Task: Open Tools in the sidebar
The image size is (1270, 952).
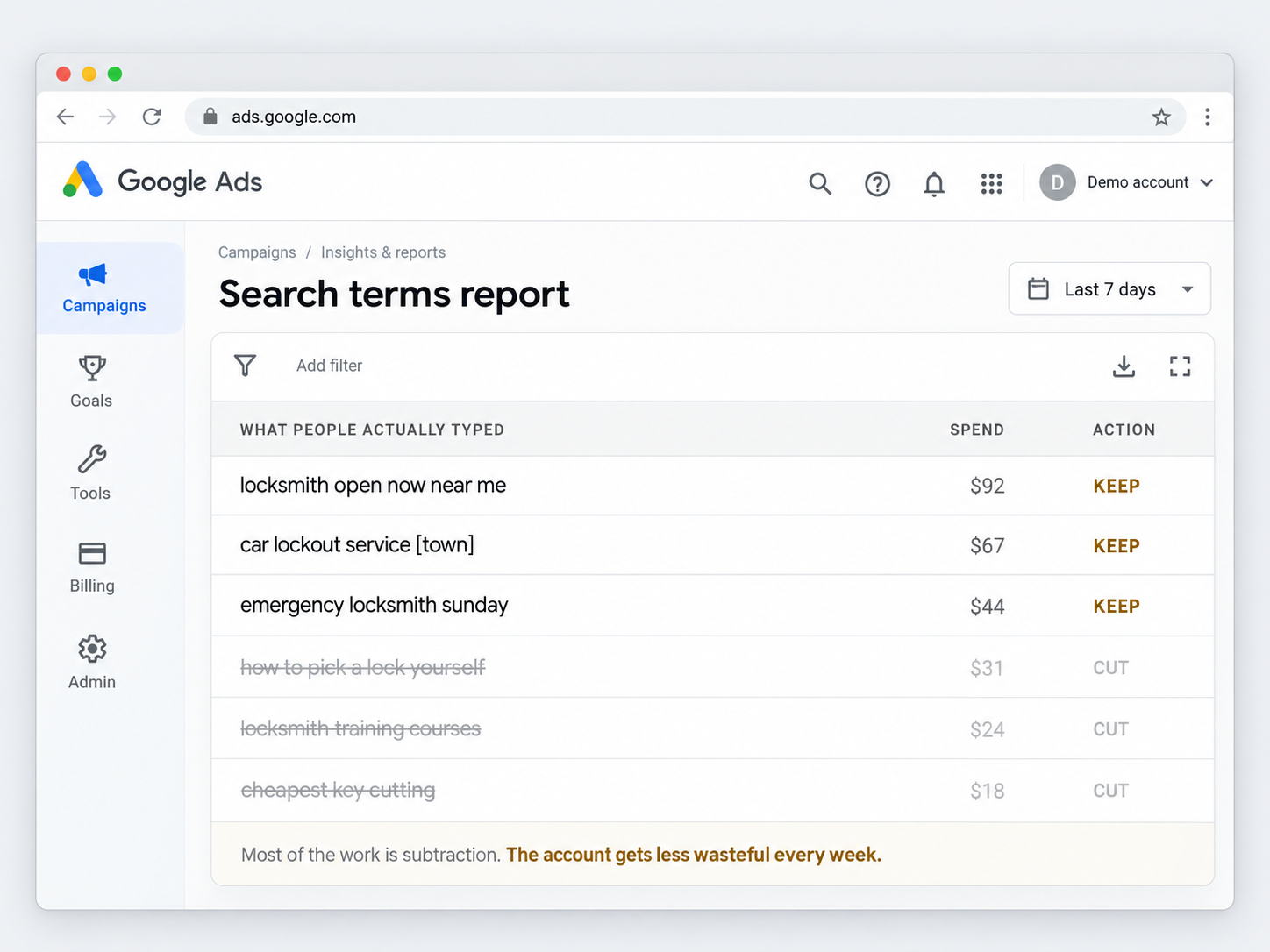Action: [91, 474]
